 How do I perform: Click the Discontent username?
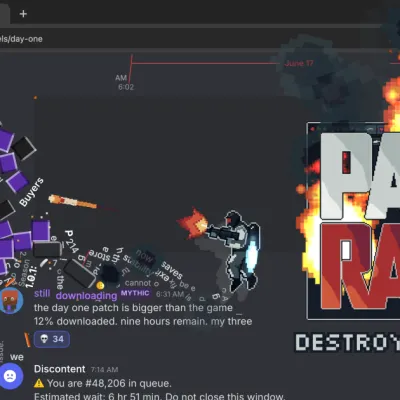[x=60, y=369]
